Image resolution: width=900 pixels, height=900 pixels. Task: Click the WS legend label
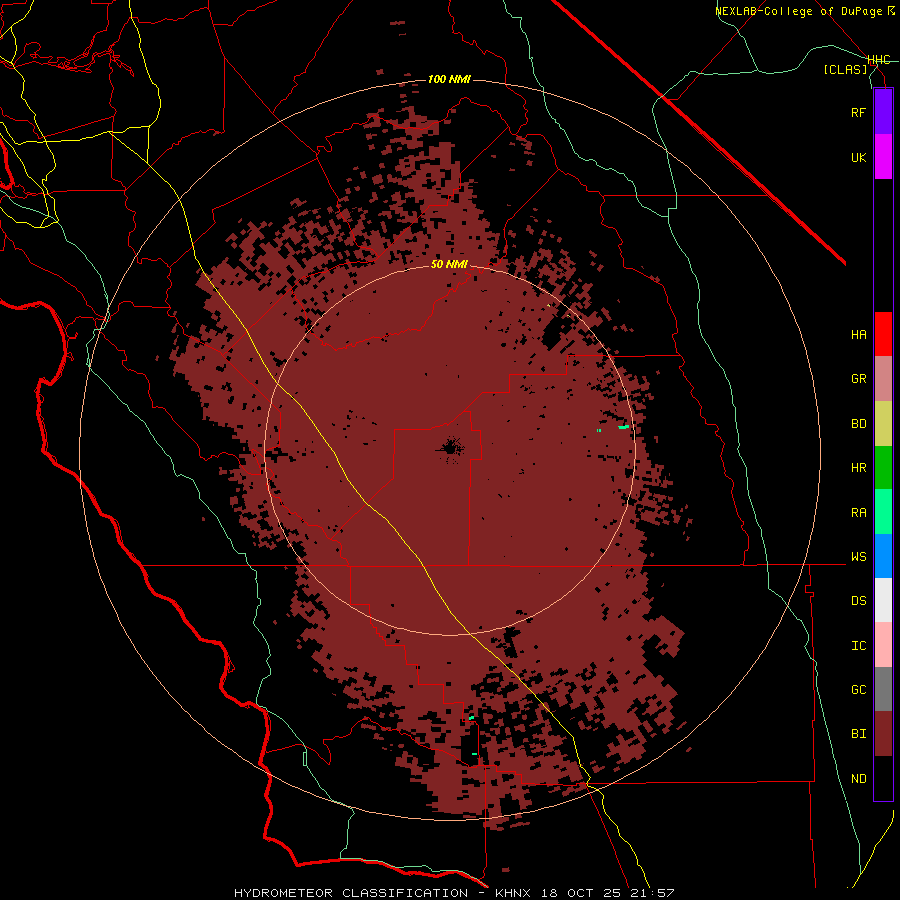click(859, 557)
